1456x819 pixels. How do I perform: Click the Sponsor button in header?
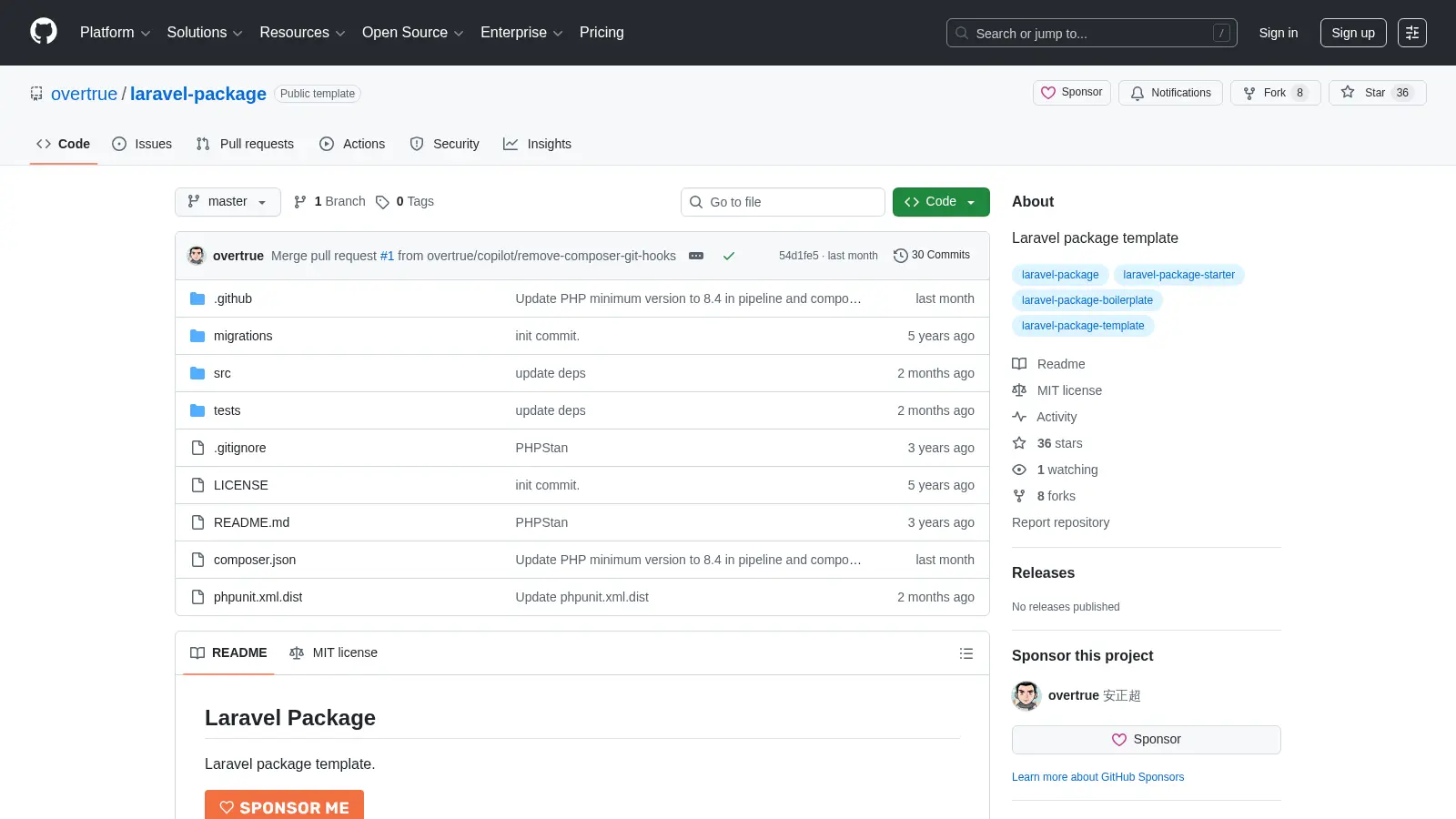1072,93
